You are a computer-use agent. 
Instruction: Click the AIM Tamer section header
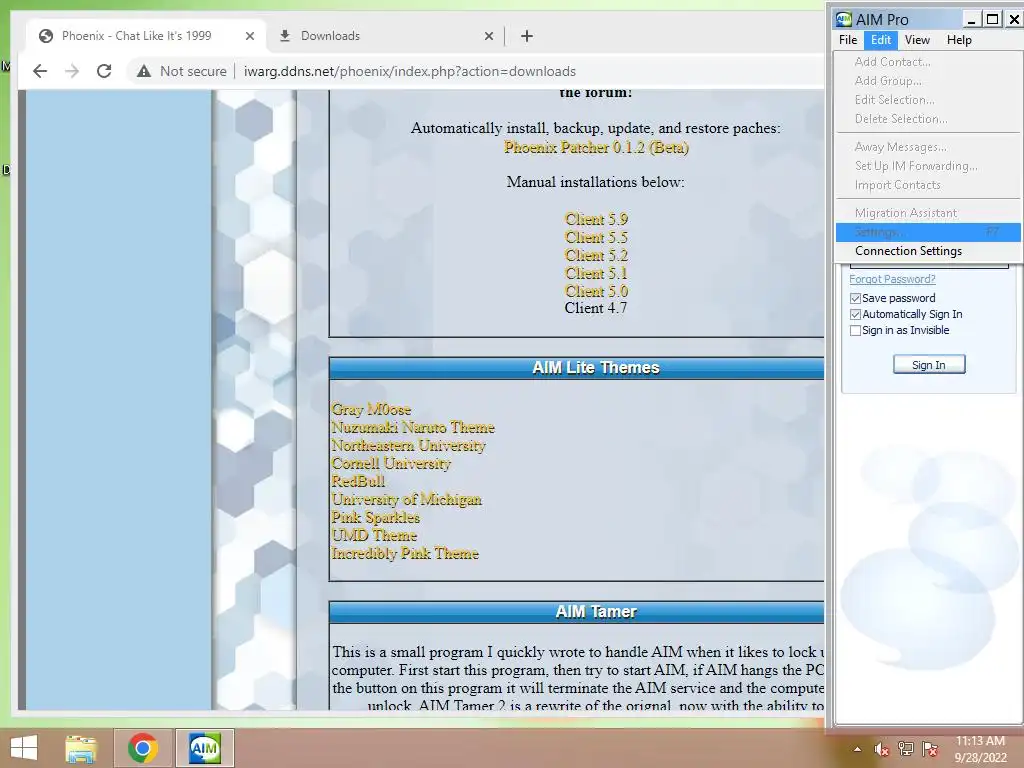(x=596, y=612)
